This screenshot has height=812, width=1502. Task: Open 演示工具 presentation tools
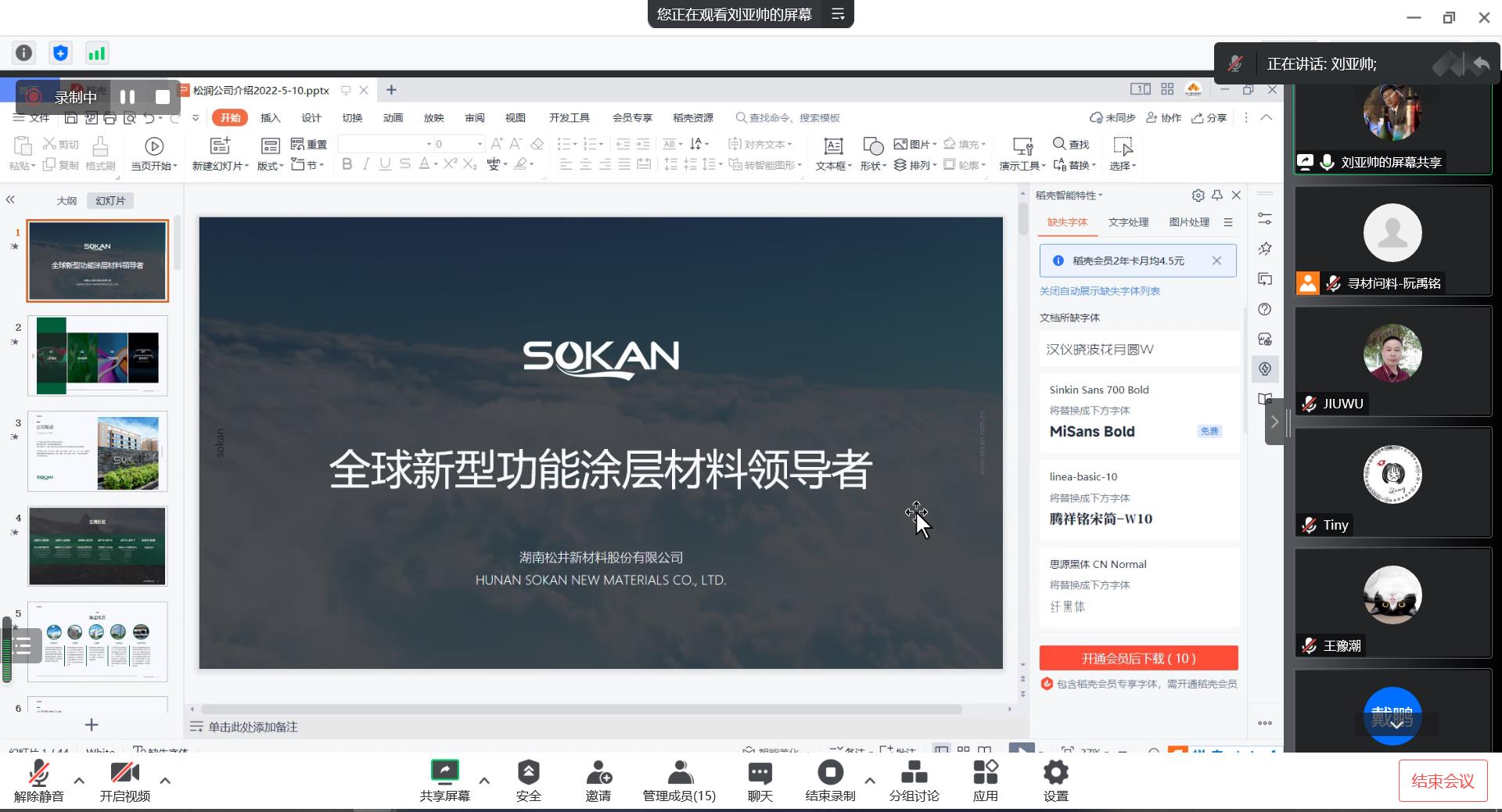tap(1022, 153)
